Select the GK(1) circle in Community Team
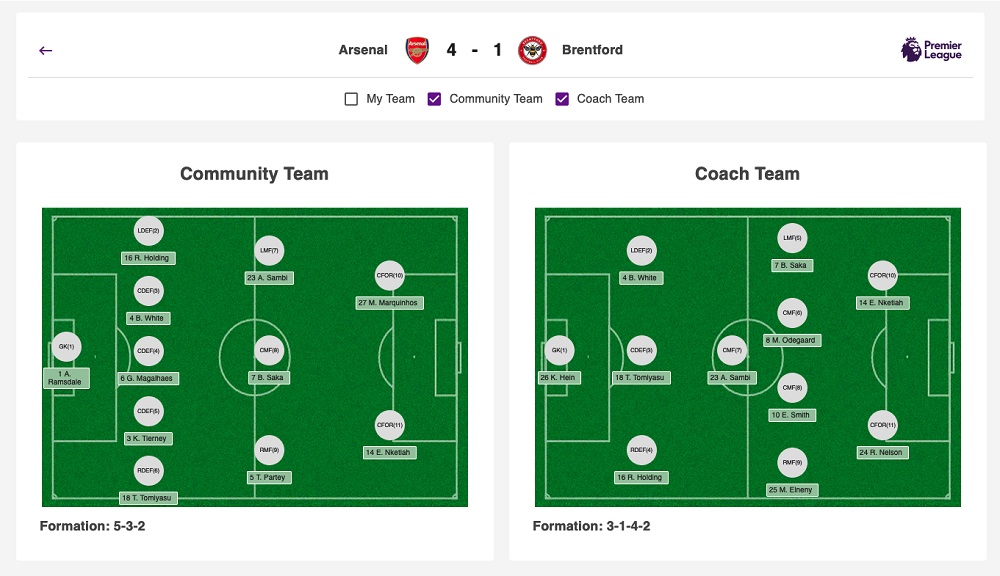Viewport: 1000px width, 576px height. click(x=66, y=347)
